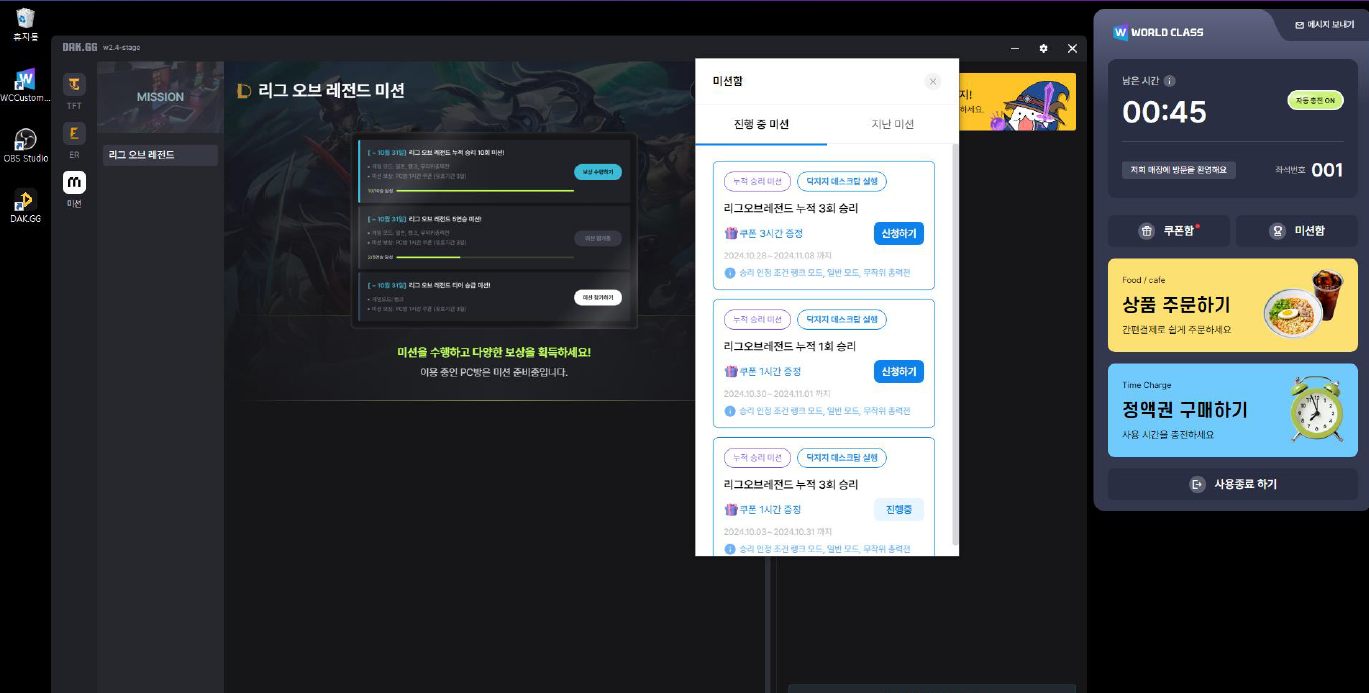1369x693 pixels.
Task: Click the 2024.10.28~2024.11.08 까지 date text
Action: (778, 256)
